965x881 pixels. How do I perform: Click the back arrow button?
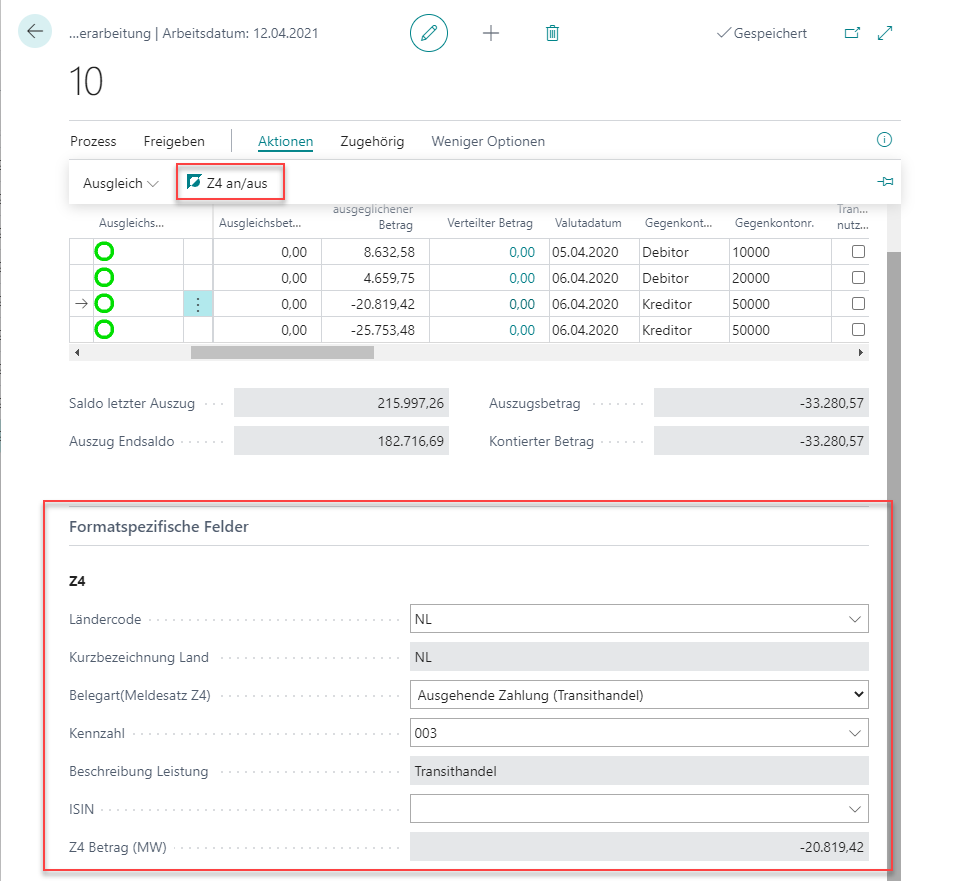tap(35, 32)
